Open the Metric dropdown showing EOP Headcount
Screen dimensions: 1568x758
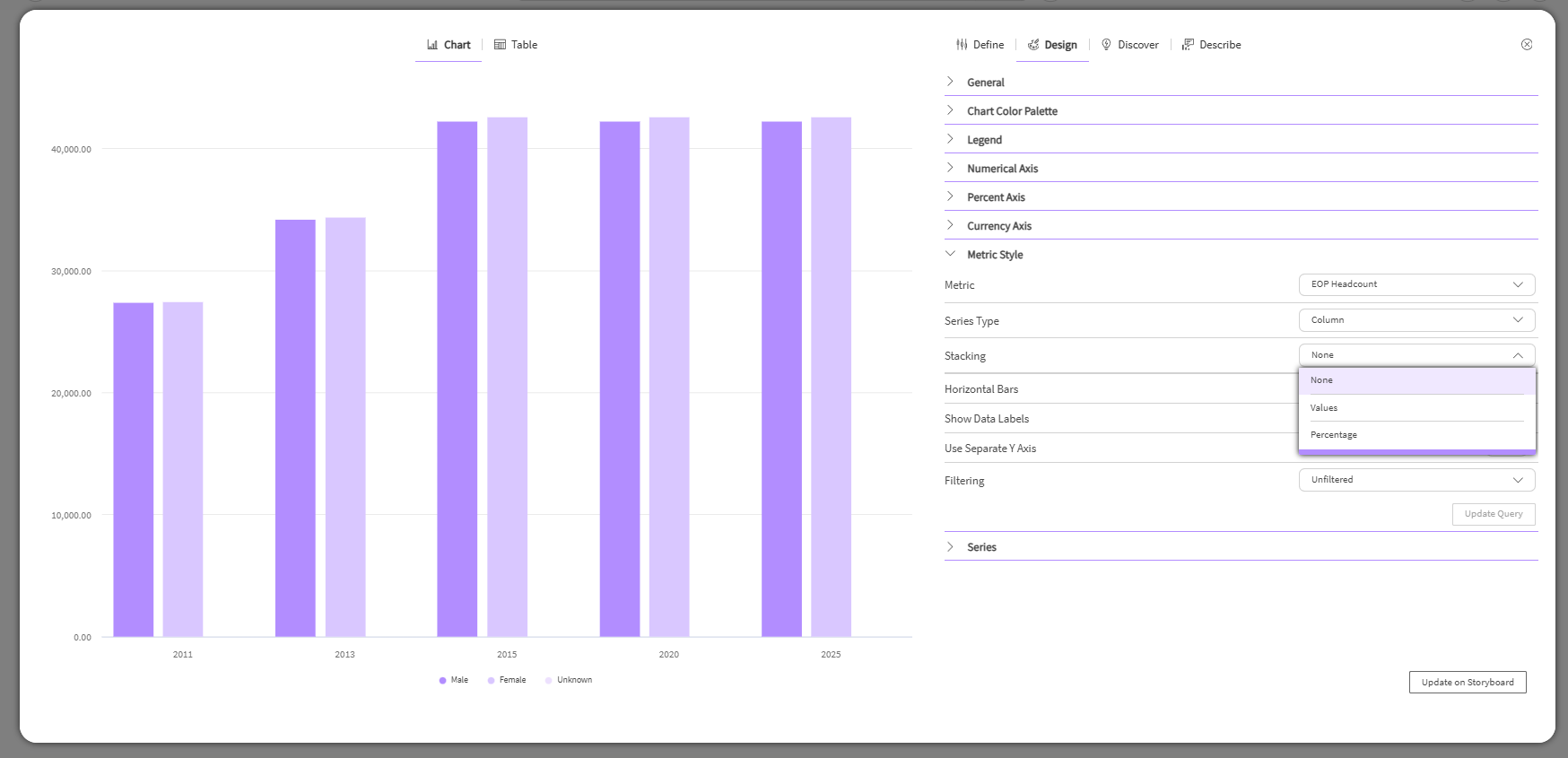[1416, 284]
